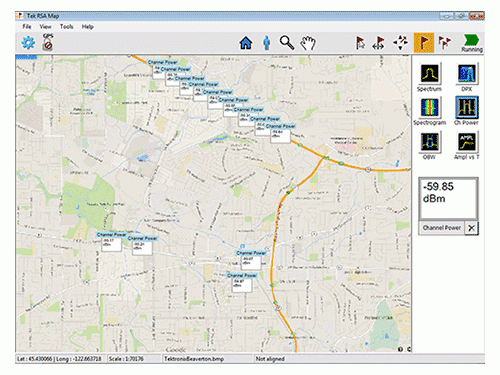The height and width of the screenshot is (375, 500).
Task: Select the blue person position icon
Action: [266, 43]
